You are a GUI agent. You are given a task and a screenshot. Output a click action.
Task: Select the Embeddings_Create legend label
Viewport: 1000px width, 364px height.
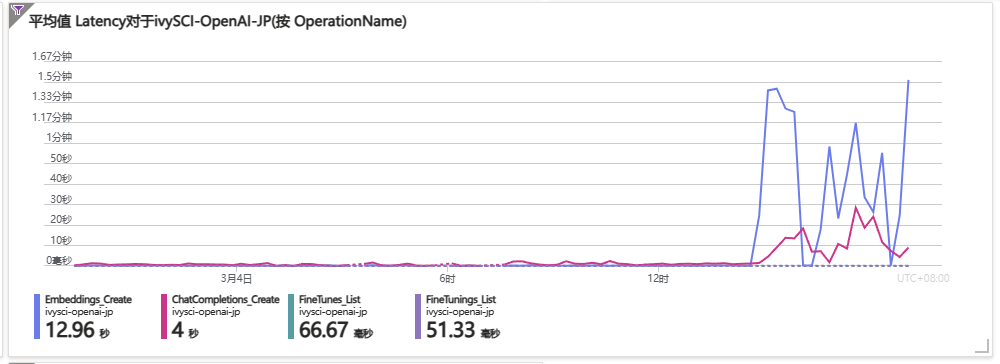(x=88, y=300)
